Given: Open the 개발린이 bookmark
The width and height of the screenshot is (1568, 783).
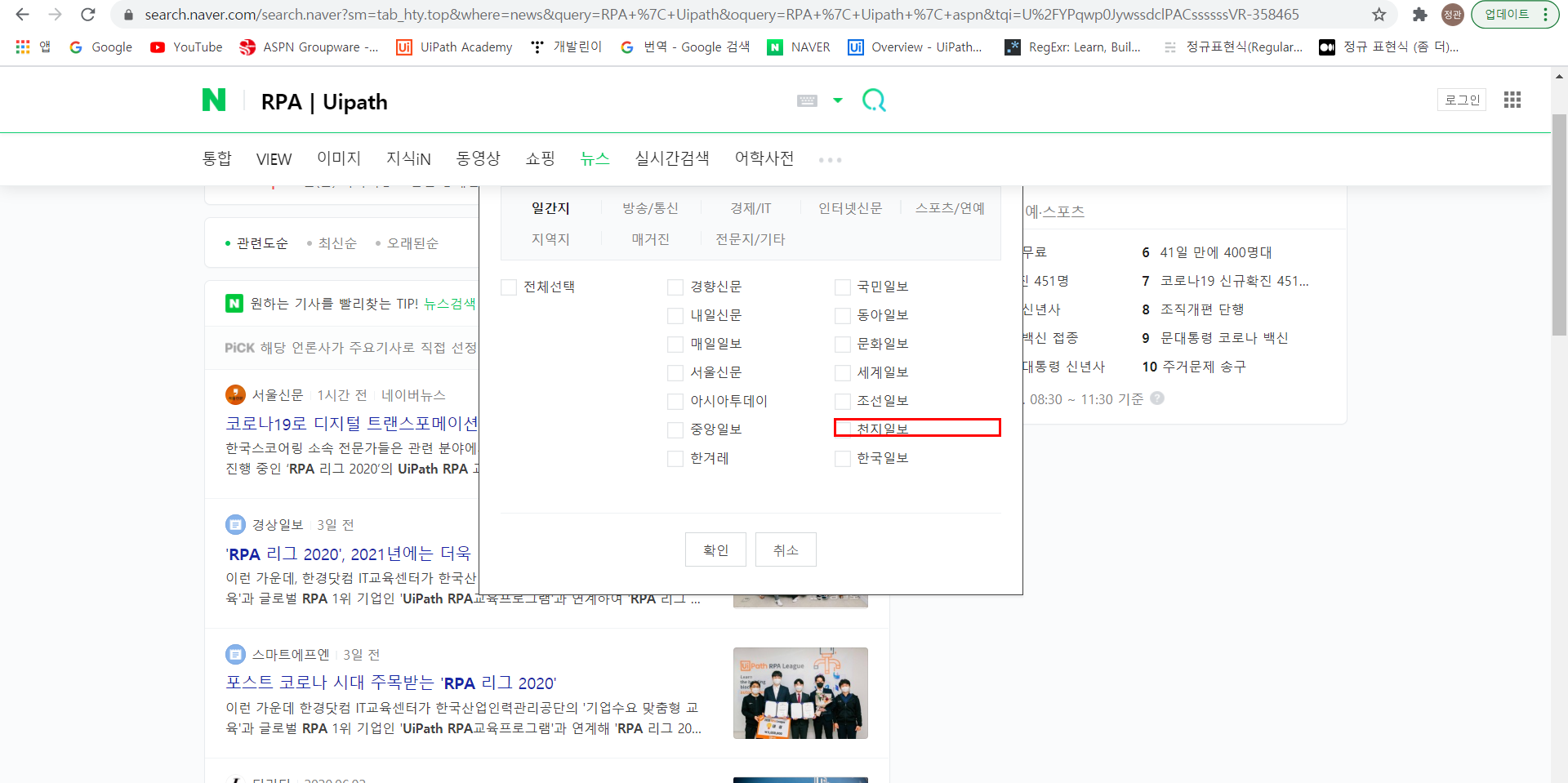Looking at the screenshot, I should click(566, 47).
